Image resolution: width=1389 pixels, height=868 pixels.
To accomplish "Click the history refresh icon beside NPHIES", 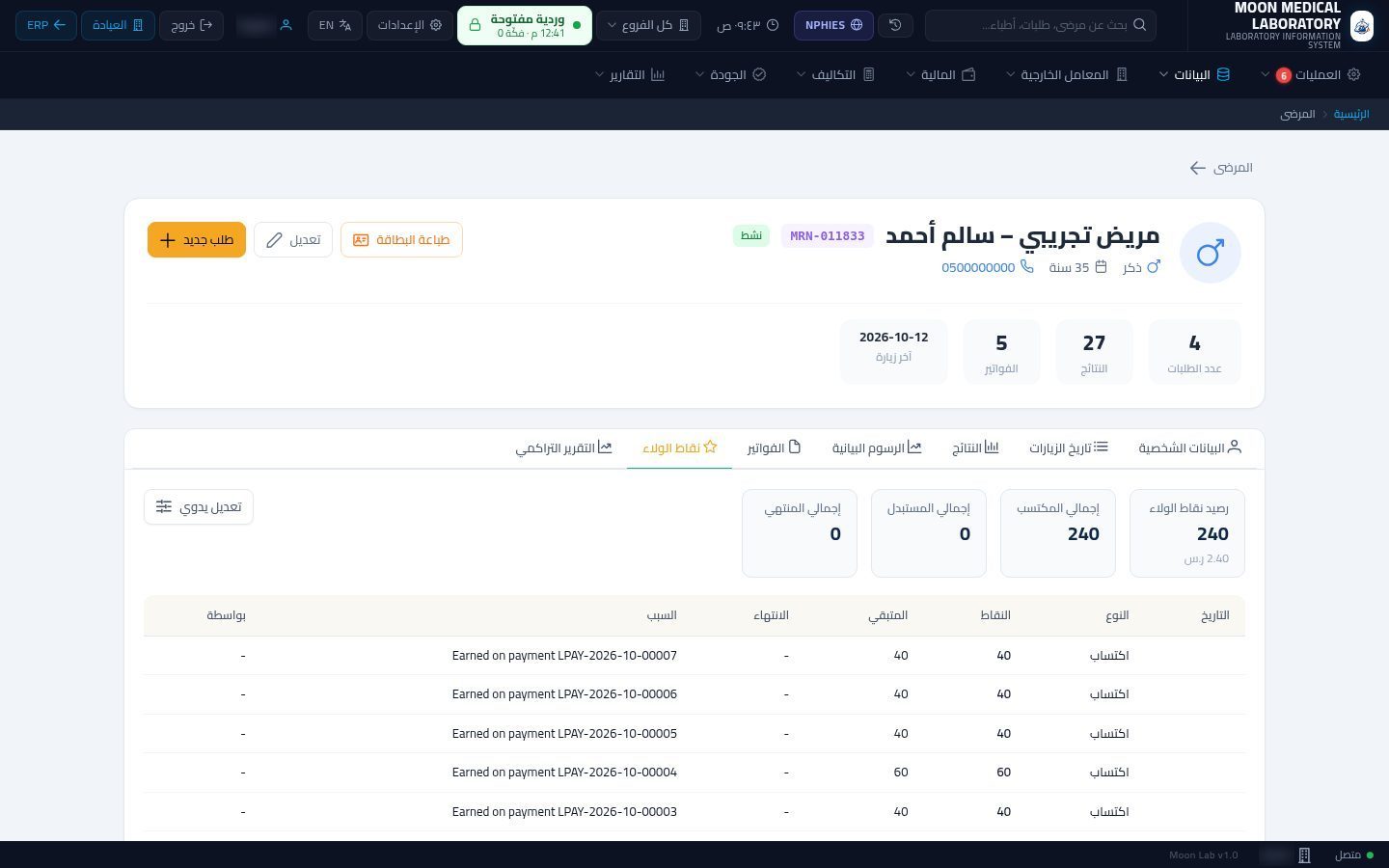I will 895,25.
